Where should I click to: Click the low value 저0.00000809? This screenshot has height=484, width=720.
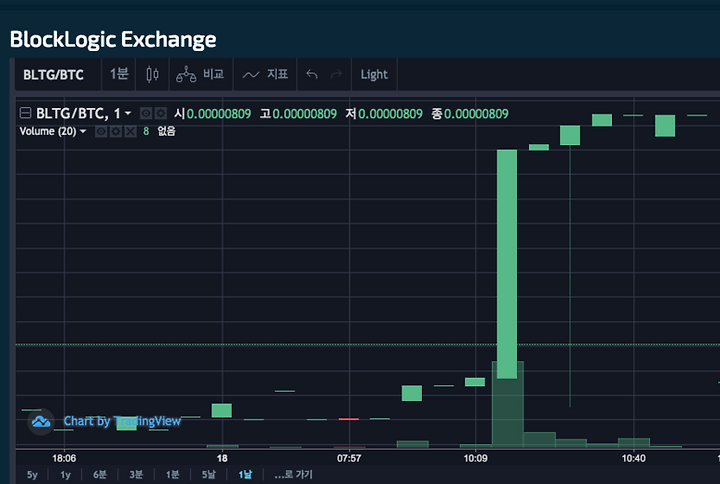pyautogui.click(x=384, y=113)
